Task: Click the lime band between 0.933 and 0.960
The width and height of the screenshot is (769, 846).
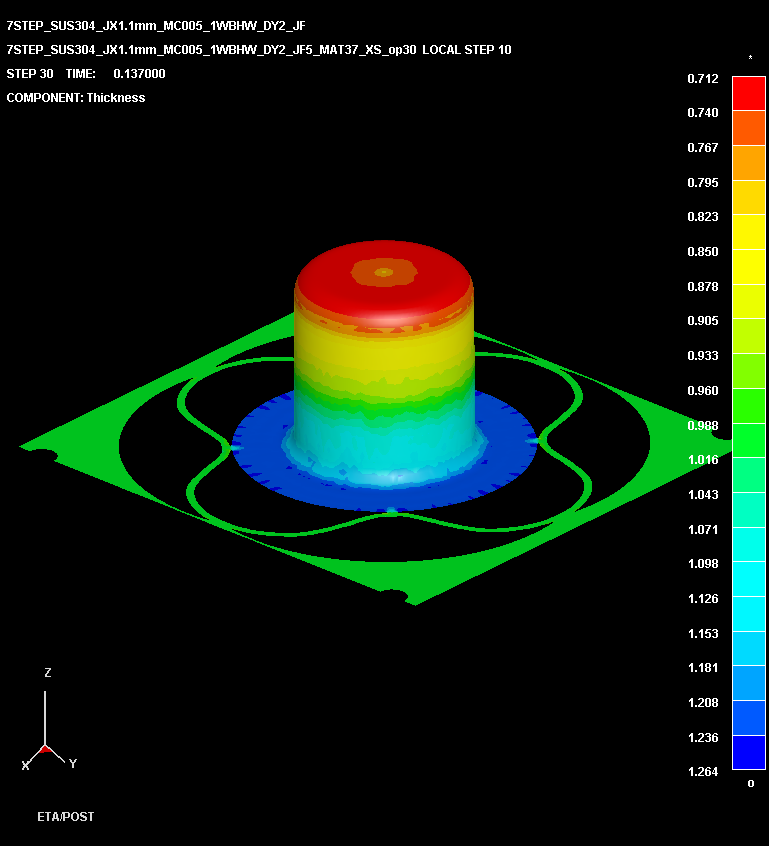Action: (x=748, y=371)
